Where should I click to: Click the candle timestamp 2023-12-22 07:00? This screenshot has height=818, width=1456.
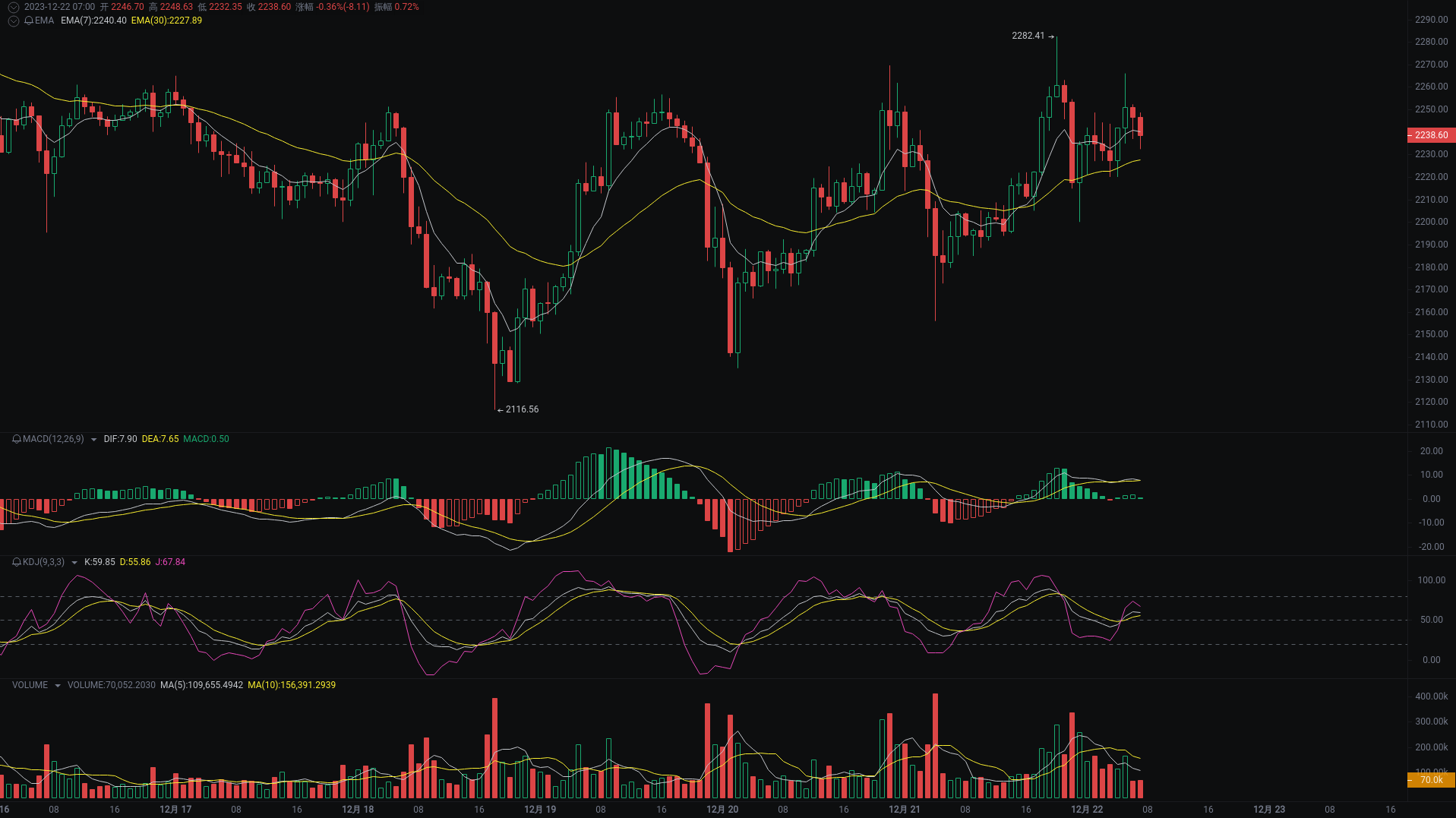pyautogui.click(x=59, y=7)
